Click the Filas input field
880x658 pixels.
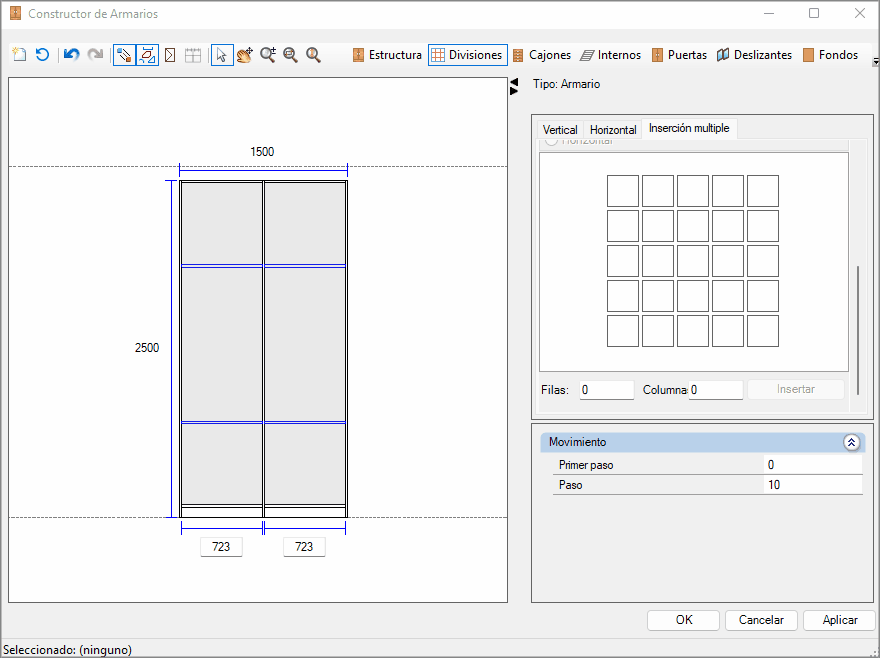607,390
